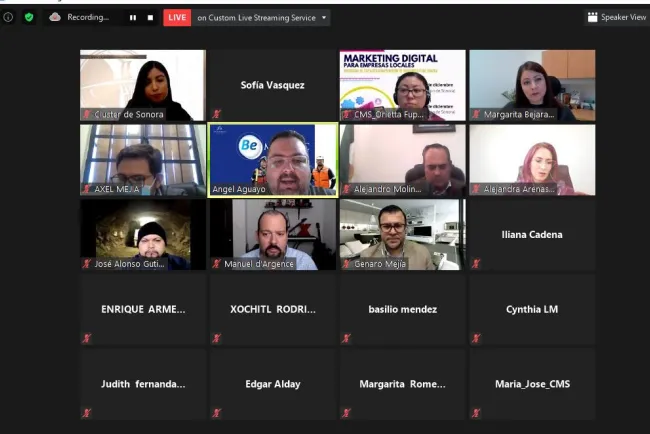Pause the recording

pyautogui.click(x=132, y=17)
